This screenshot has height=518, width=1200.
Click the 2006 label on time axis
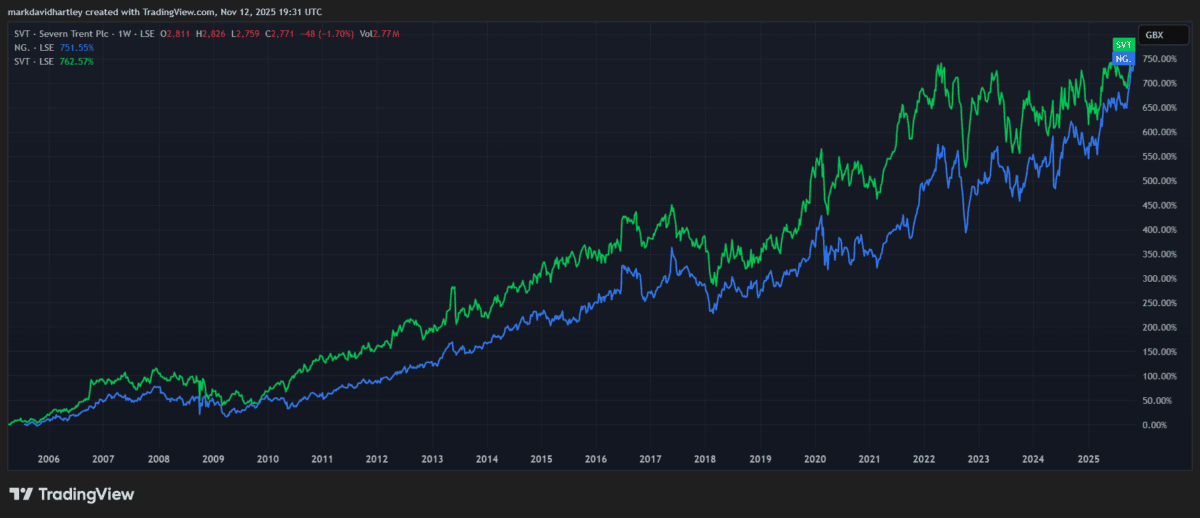click(48, 459)
